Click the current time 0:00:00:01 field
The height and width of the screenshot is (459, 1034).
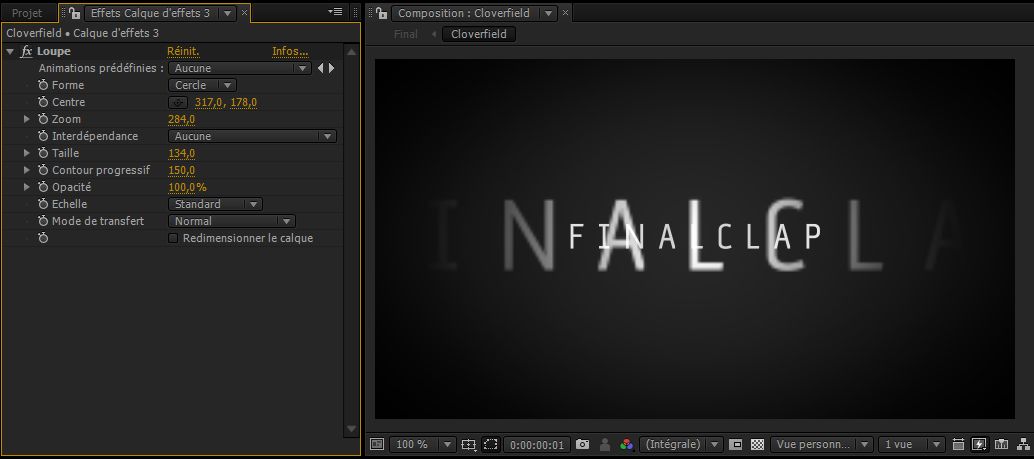(537, 445)
